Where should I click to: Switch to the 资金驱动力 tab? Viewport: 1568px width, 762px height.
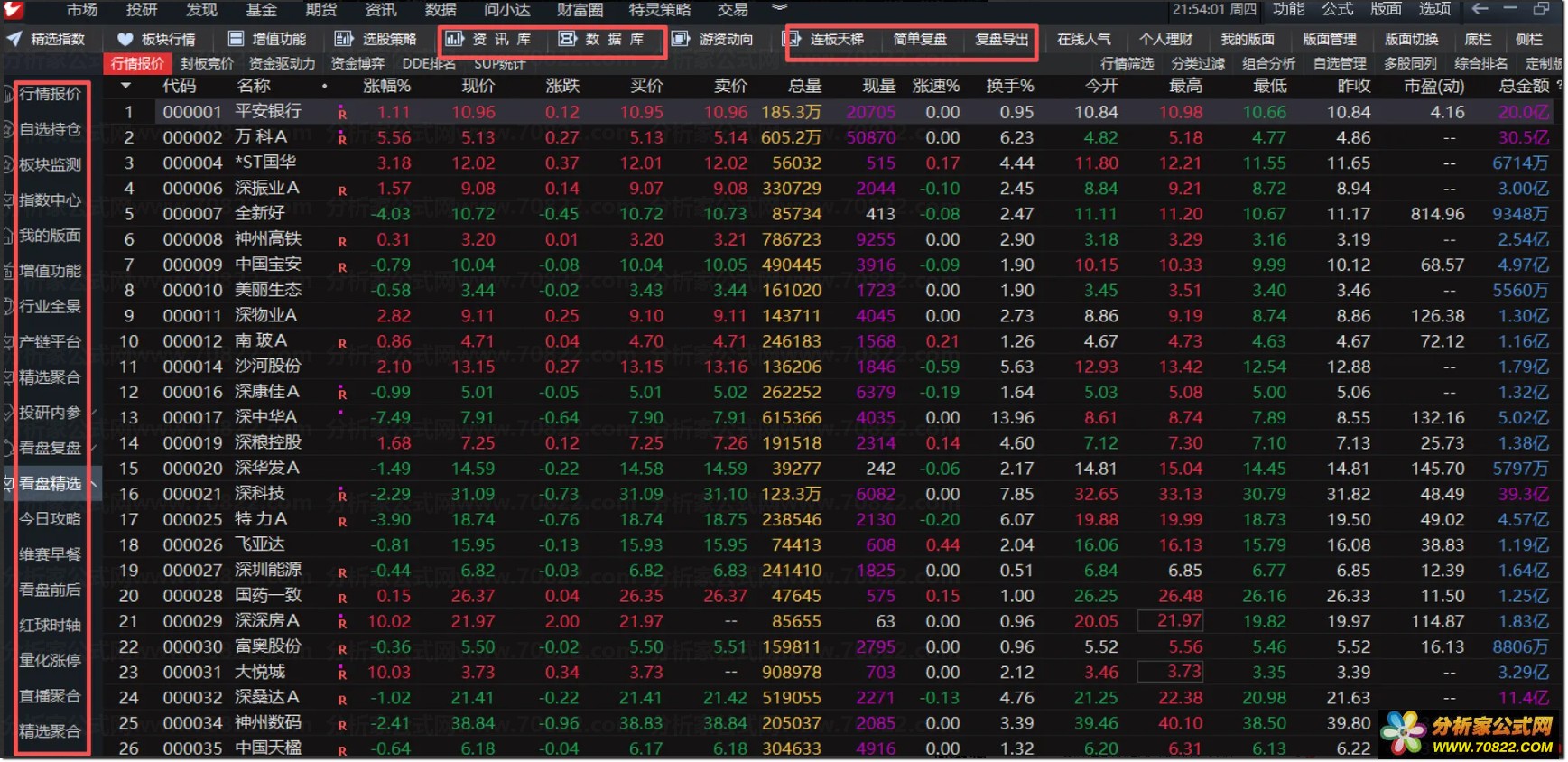tap(282, 63)
